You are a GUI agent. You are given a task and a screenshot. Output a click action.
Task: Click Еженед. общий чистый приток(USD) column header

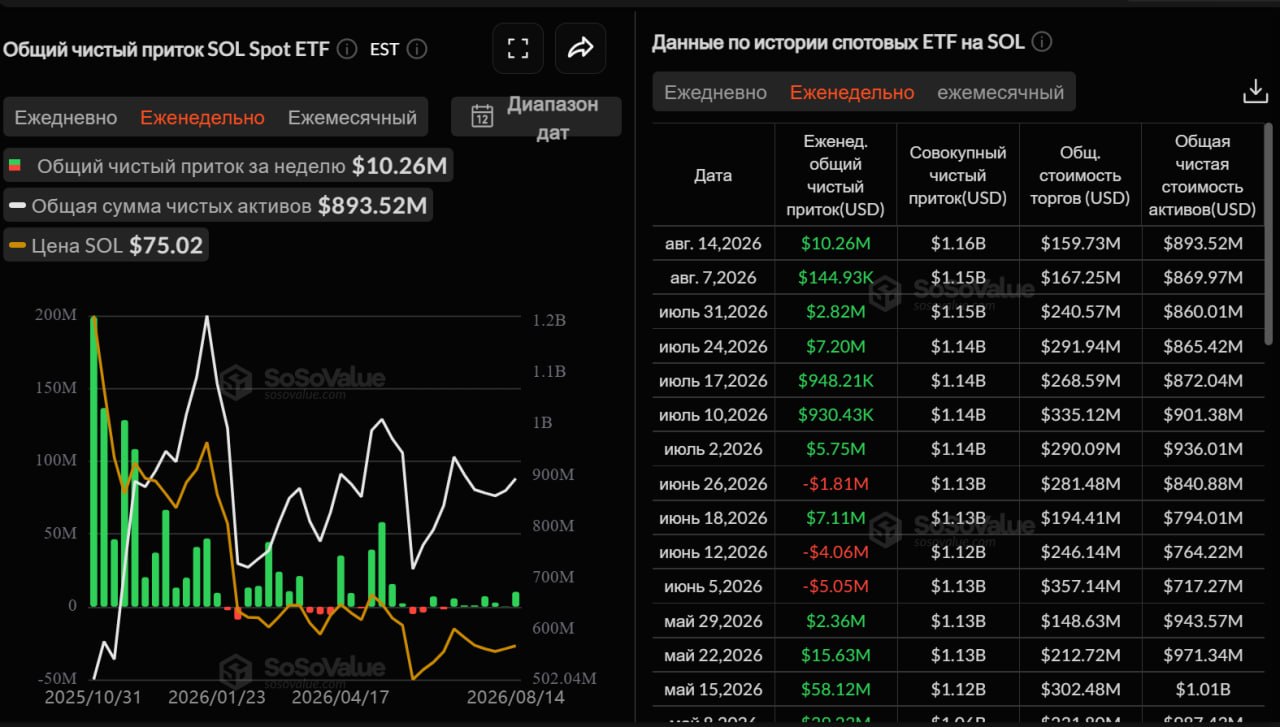click(835, 175)
